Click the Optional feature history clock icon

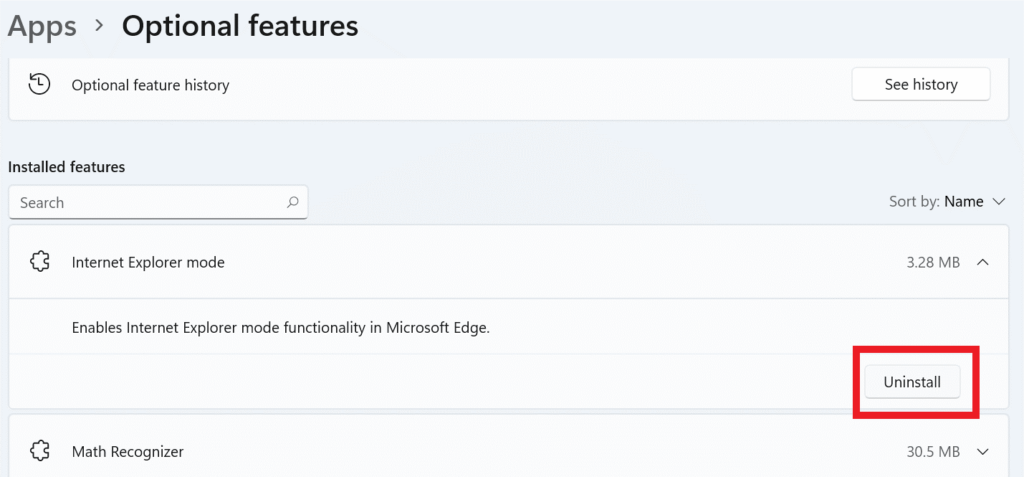(x=39, y=85)
